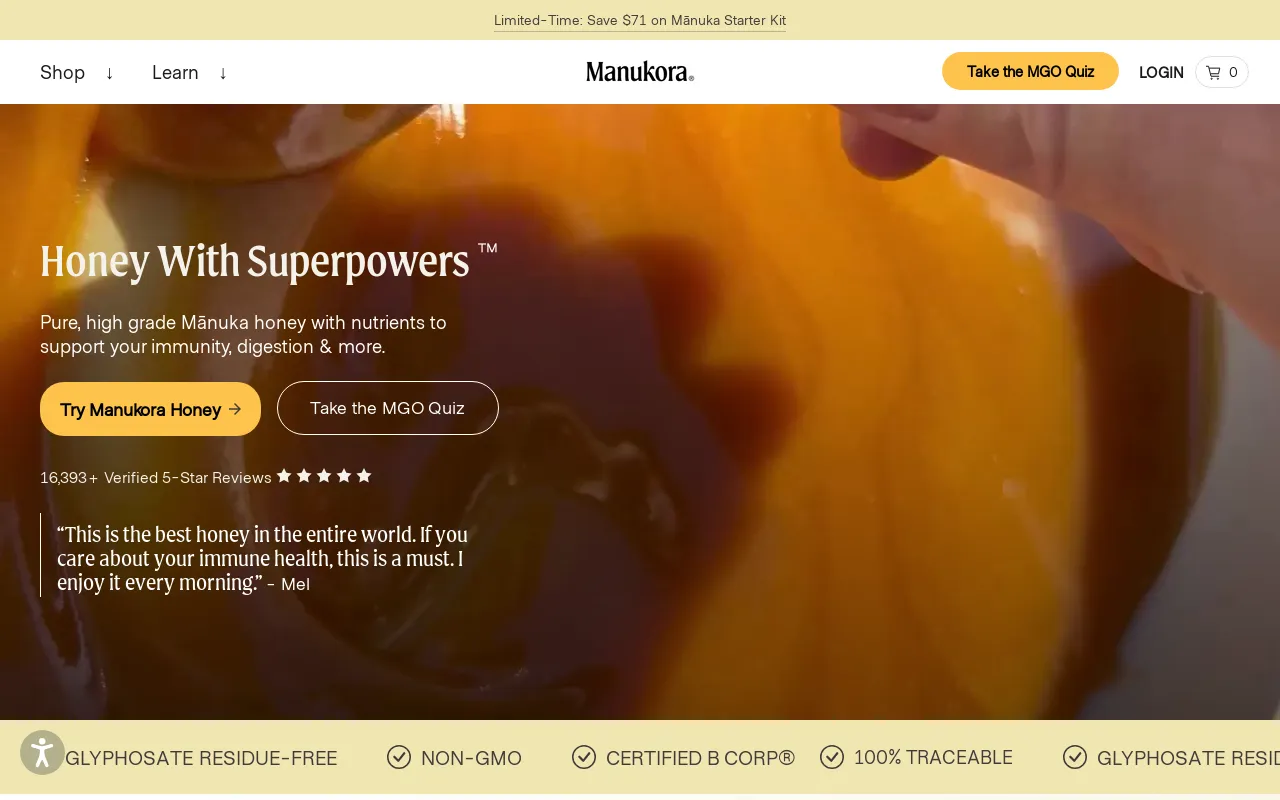The height and width of the screenshot is (800, 1280).
Task: Click the 16,393+ Verified 5-Star Reviews text
Action: coord(156,477)
